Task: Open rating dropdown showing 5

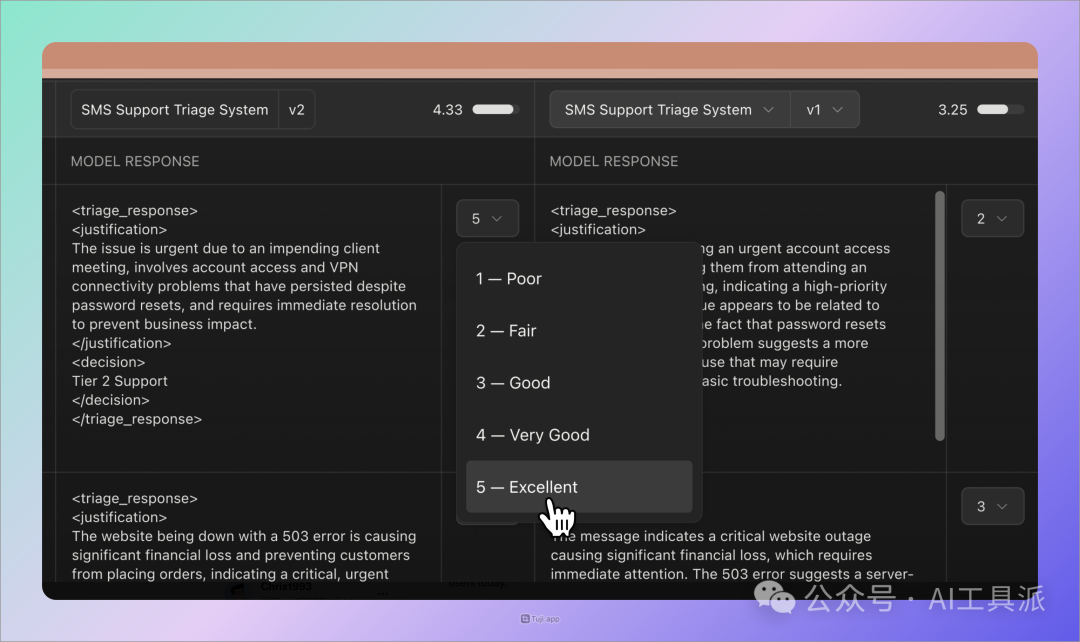Action: point(487,218)
